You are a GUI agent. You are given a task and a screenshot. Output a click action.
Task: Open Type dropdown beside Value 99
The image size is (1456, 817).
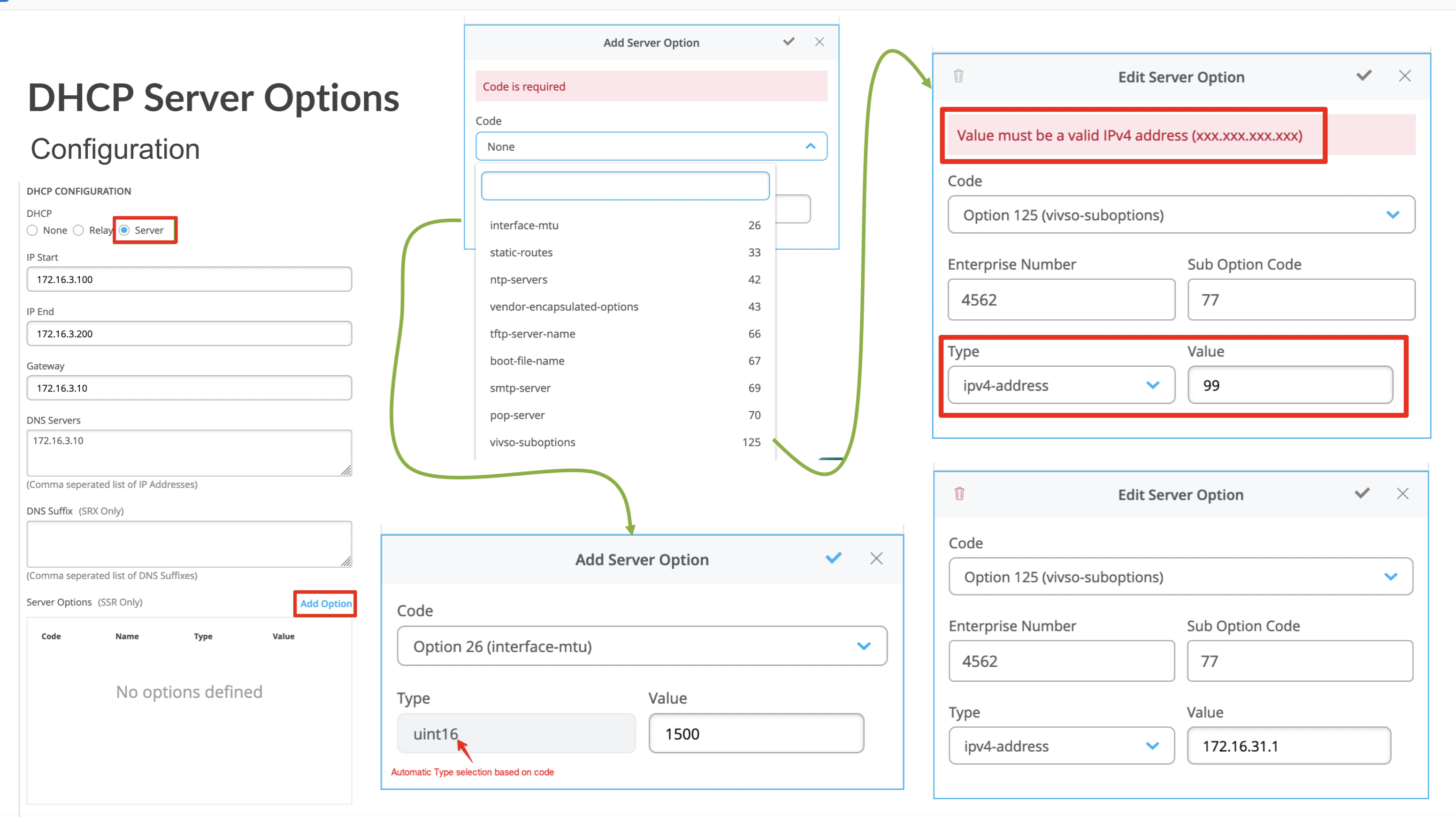(x=1060, y=385)
